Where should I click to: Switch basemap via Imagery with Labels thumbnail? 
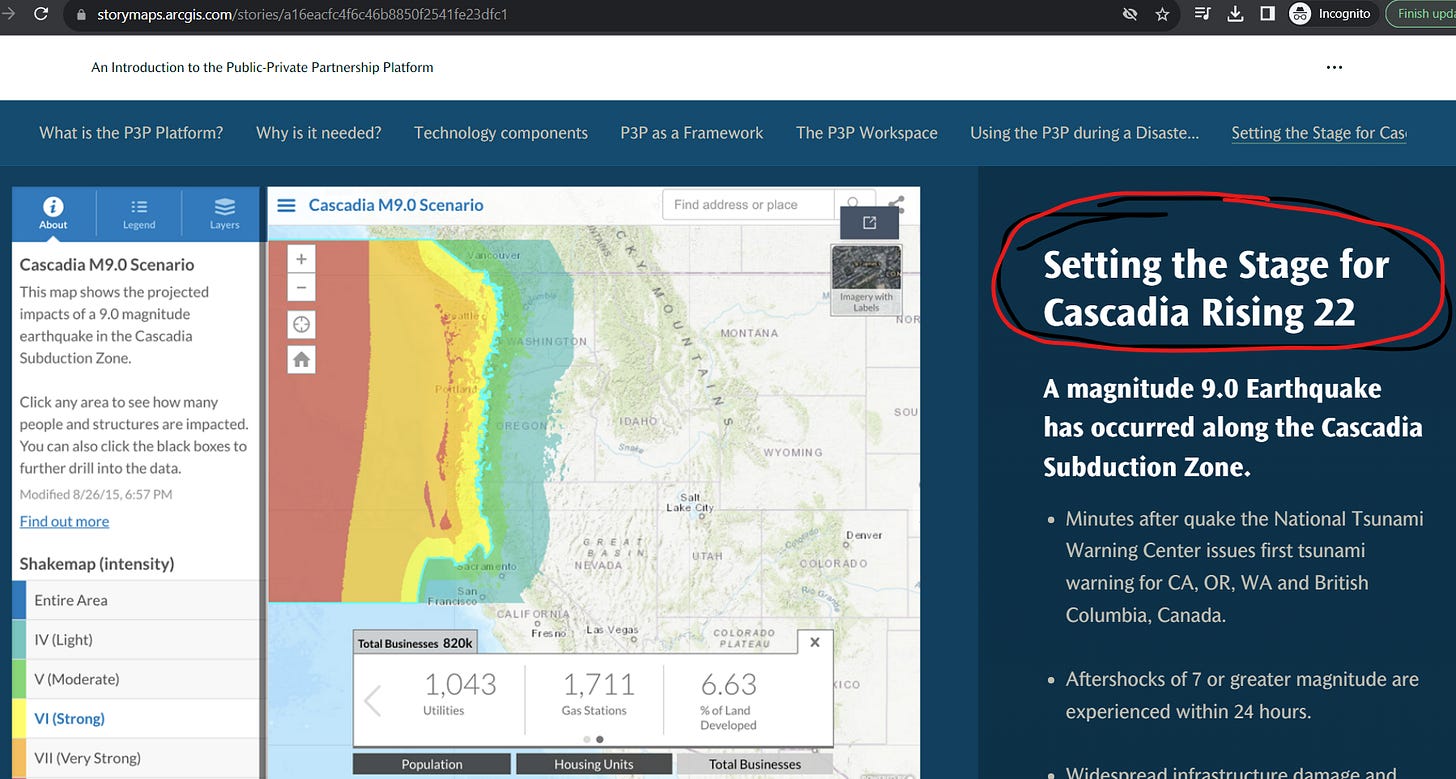(x=866, y=280)
